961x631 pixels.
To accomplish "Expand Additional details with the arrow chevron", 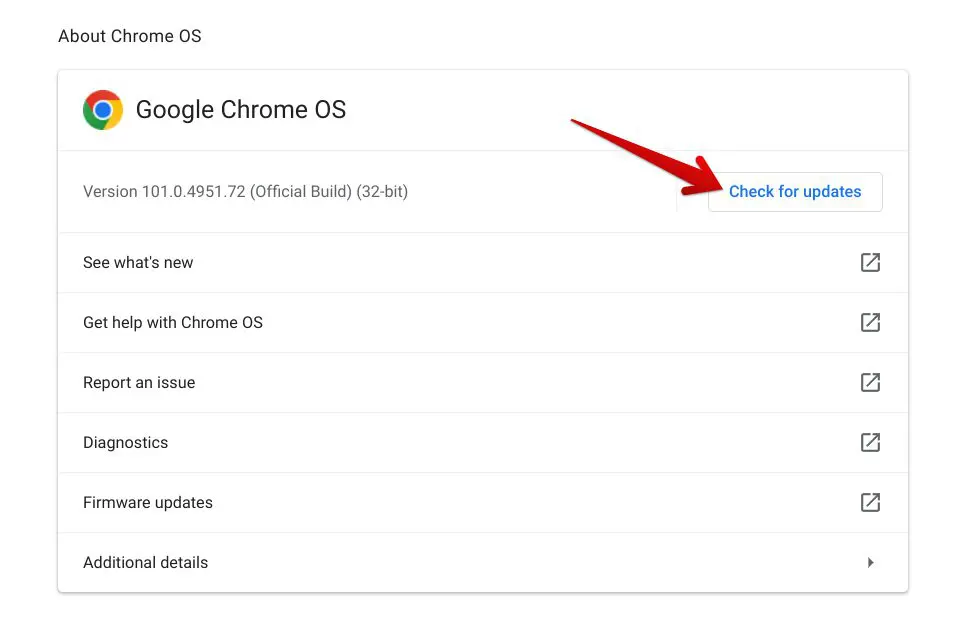I will click(x=870, y=562).
